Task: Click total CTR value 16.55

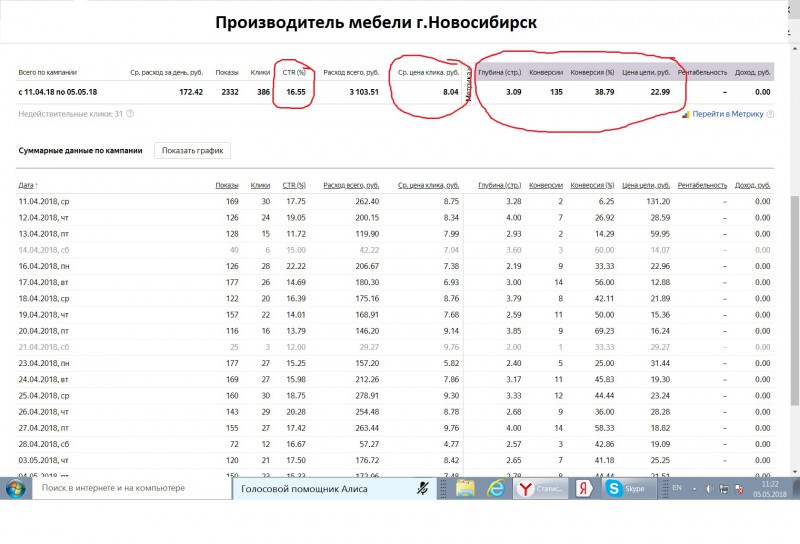Action: [x=296, y=92]
